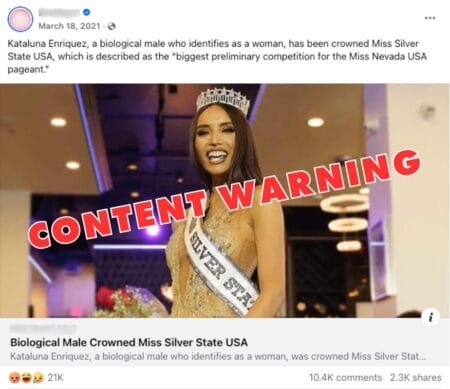Click the blurred source domain above headline
This screenshot has width=450, height=389.
[x=43, y=329]
